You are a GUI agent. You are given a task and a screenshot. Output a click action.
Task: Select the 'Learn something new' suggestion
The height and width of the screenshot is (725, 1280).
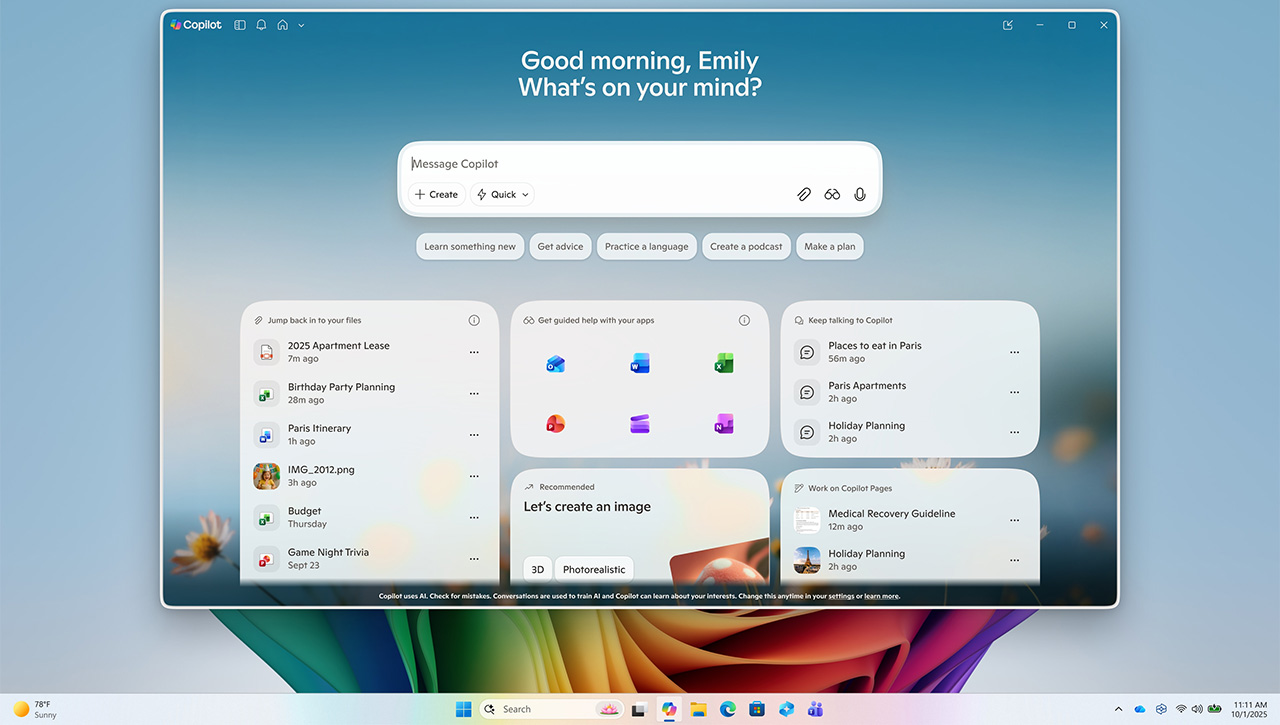[x=470, y=247]
